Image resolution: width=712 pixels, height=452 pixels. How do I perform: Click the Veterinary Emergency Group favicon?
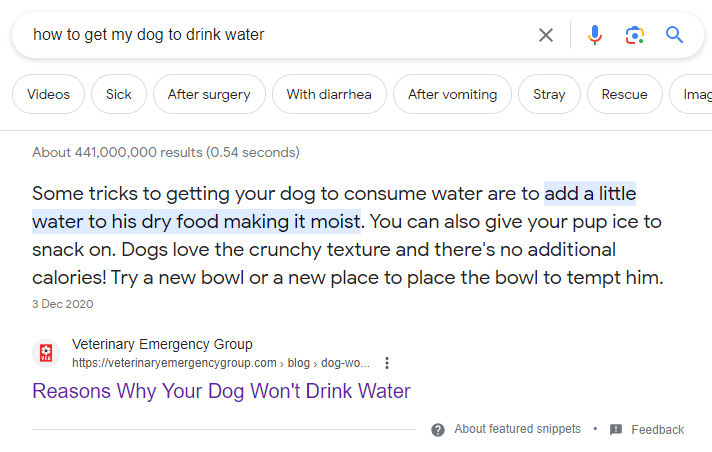(x=45, y=353)
